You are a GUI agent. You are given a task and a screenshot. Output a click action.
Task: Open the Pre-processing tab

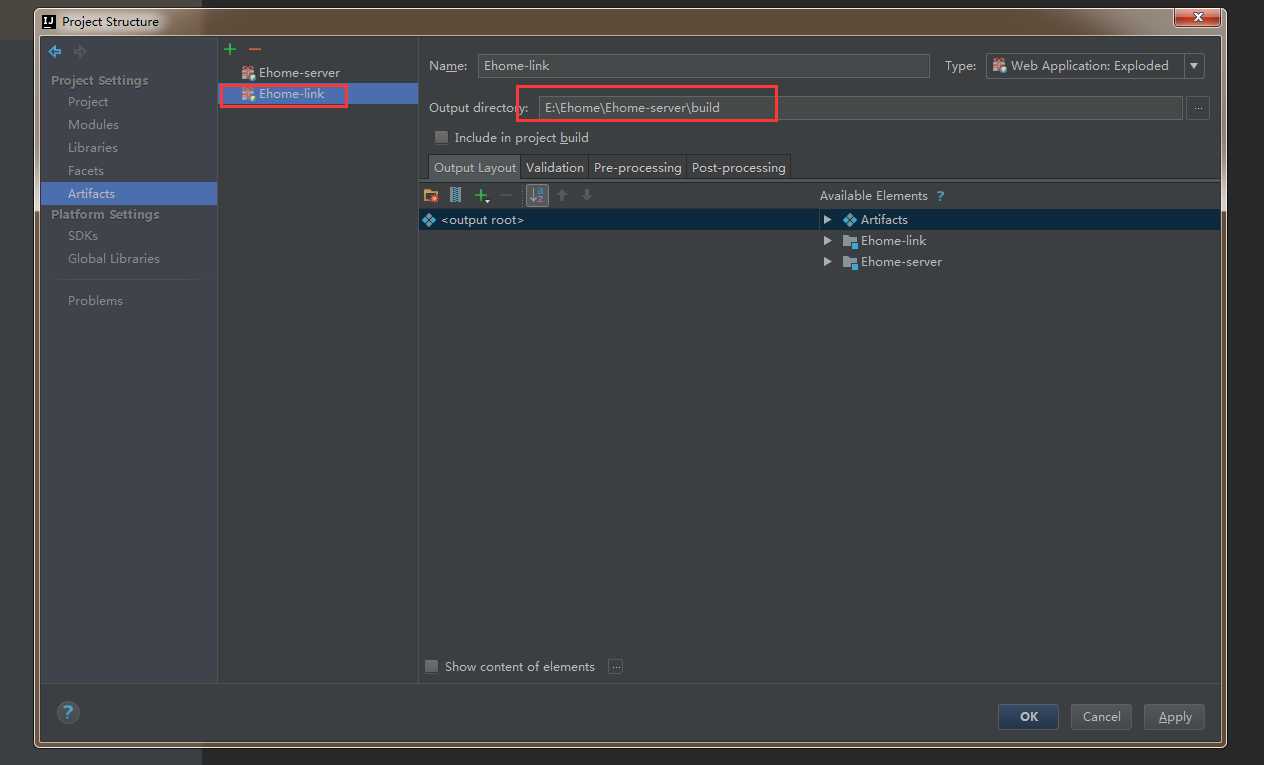(x=637, y=167)
